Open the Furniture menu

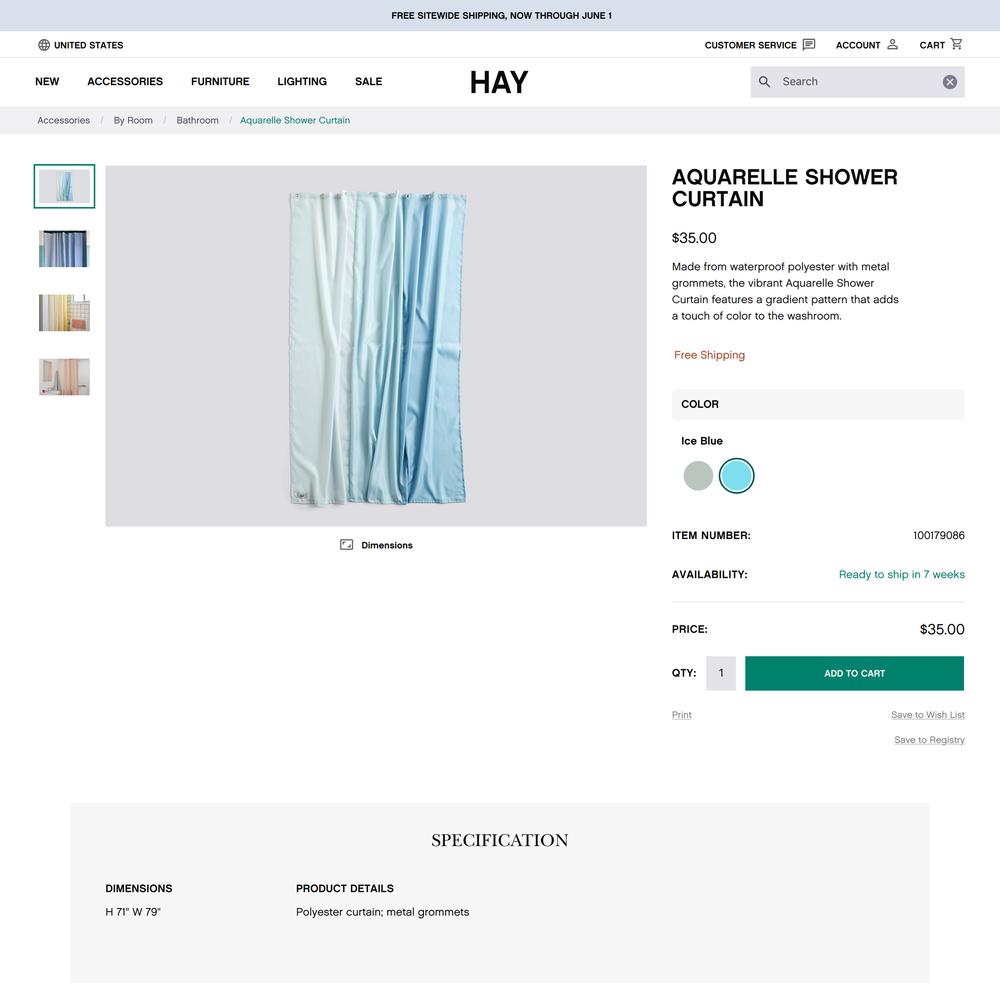220,82
